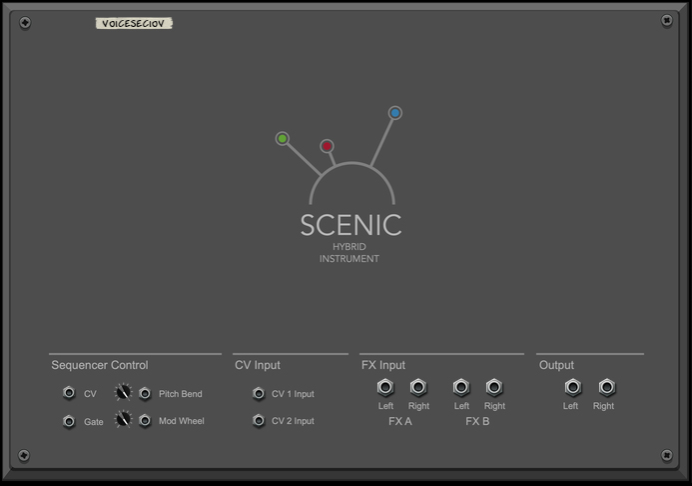Click the blue dot on the Scenic logo

click(x=395, y=113)
